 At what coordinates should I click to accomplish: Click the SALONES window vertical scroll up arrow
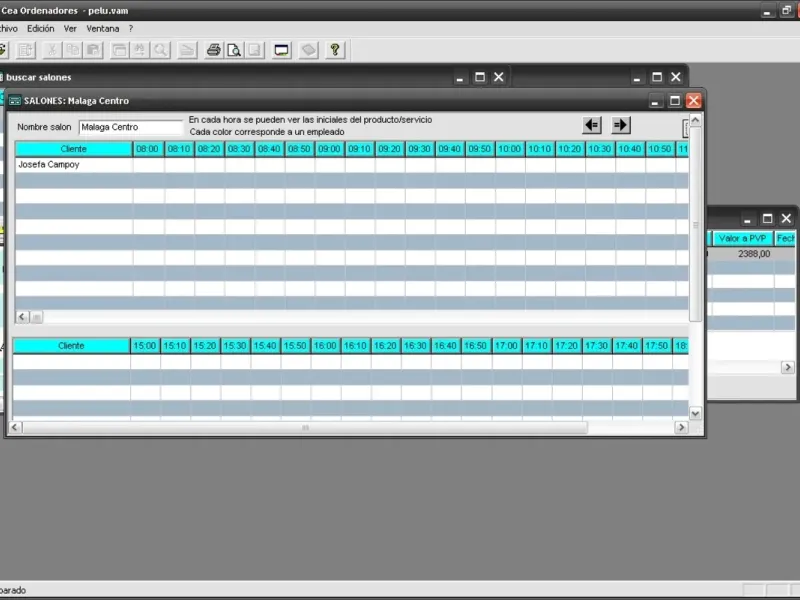coord(695,120)
